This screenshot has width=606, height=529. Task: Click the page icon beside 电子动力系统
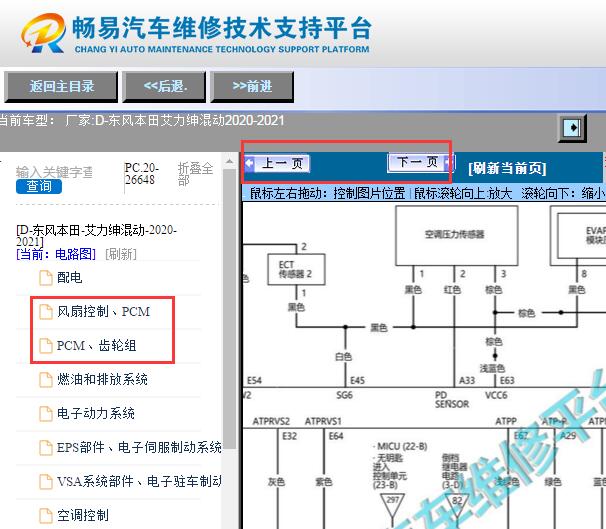tap(46, 414)
